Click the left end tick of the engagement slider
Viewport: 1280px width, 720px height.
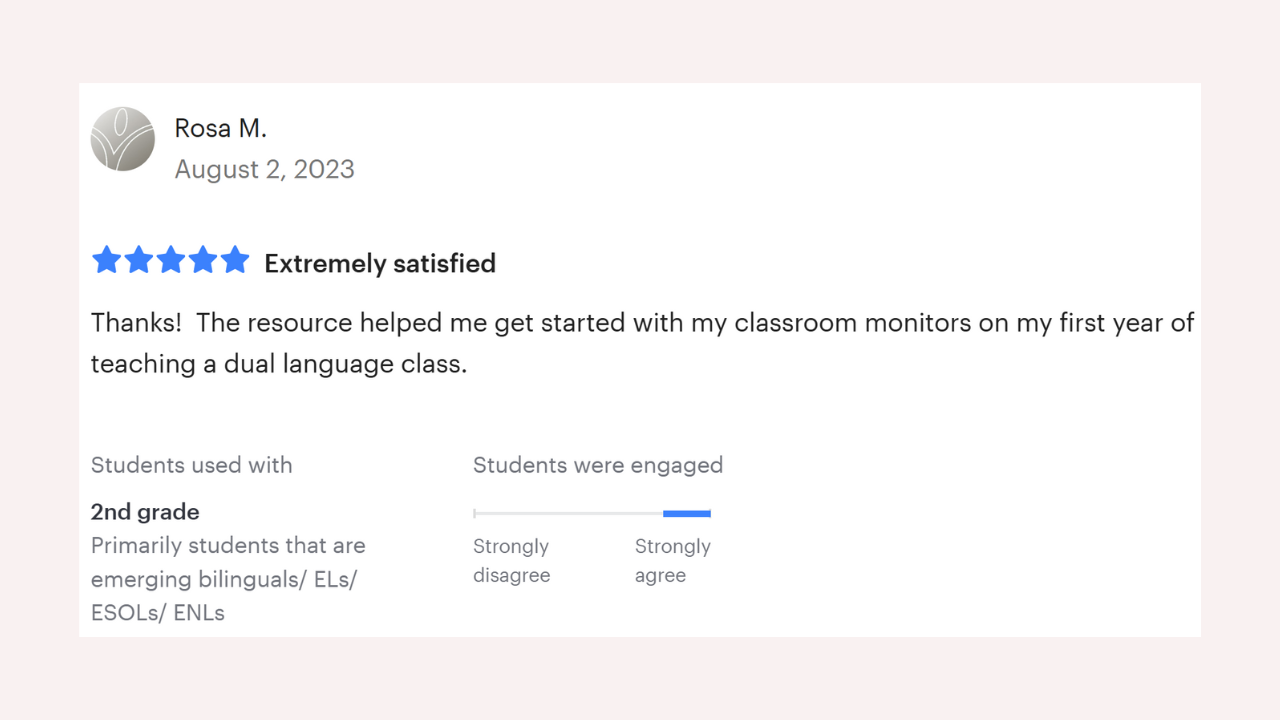point(475,514)
